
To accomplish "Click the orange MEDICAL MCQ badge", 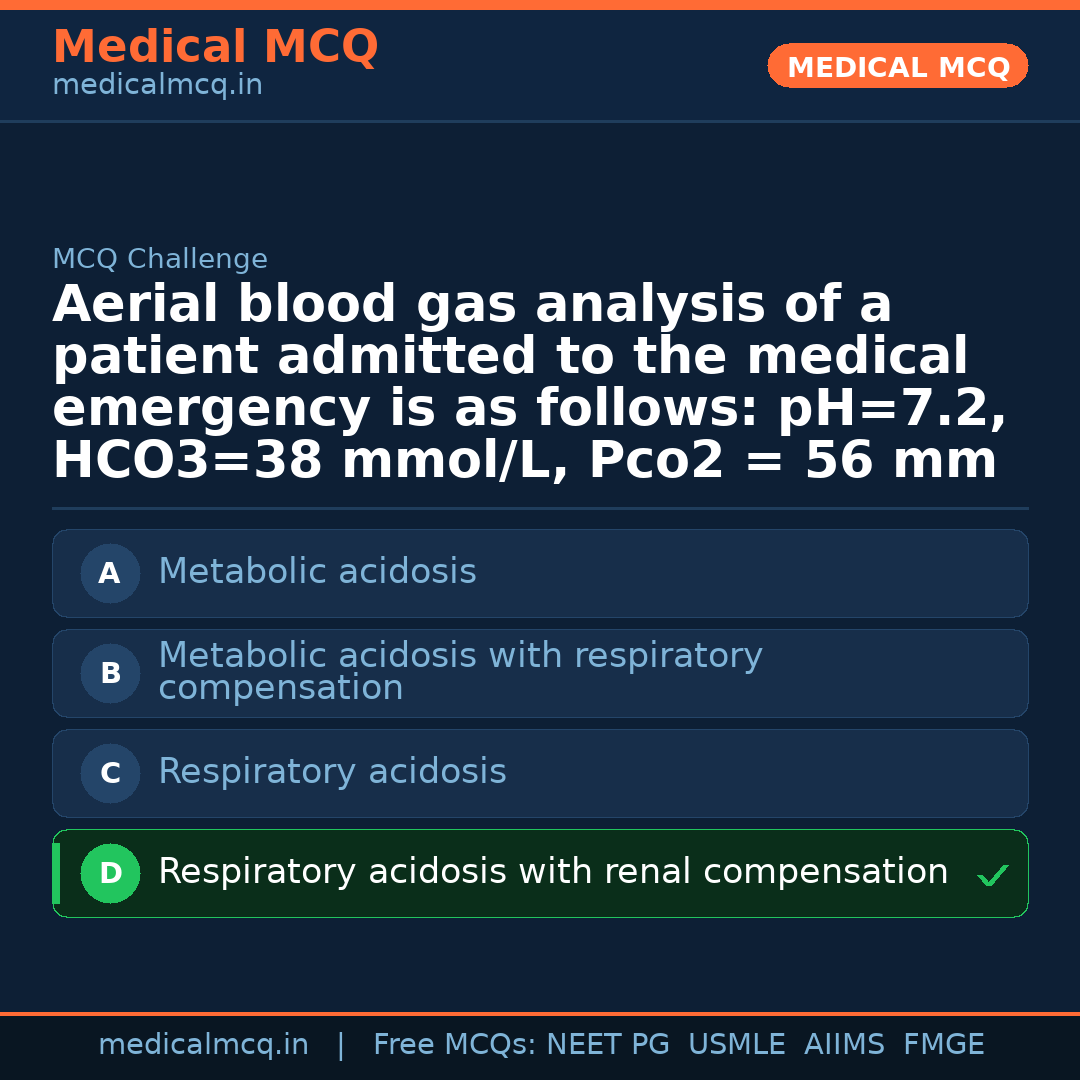I will pos(898,67).
